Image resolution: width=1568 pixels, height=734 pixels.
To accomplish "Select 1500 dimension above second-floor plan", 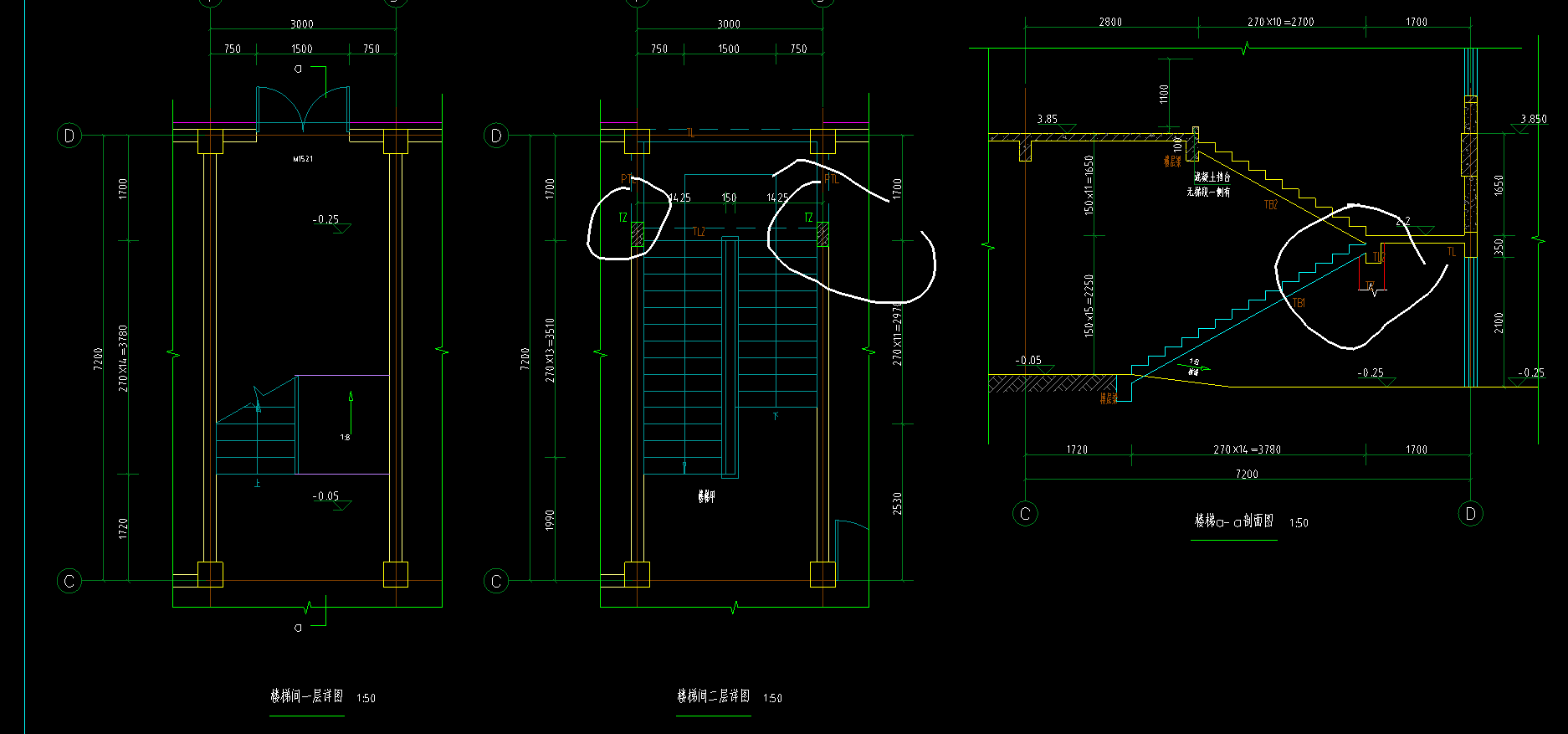I will point(729,49).
